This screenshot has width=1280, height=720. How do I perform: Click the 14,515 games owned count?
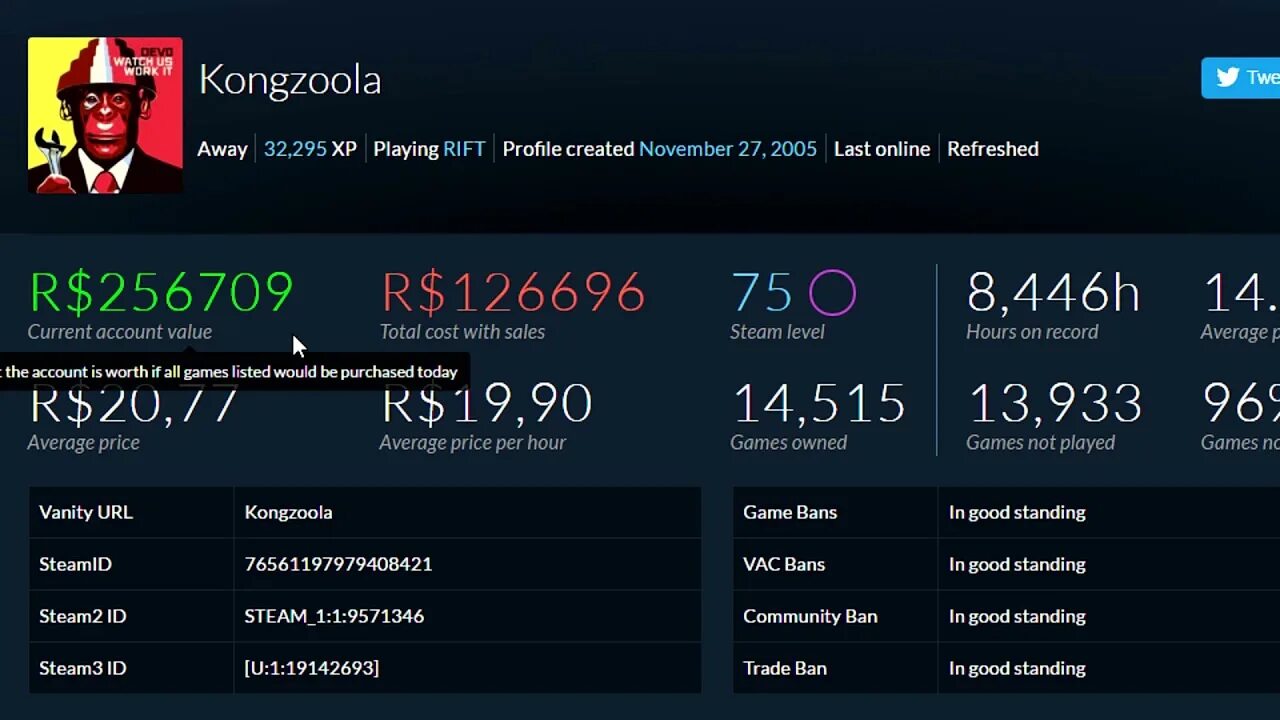point(818,404)
